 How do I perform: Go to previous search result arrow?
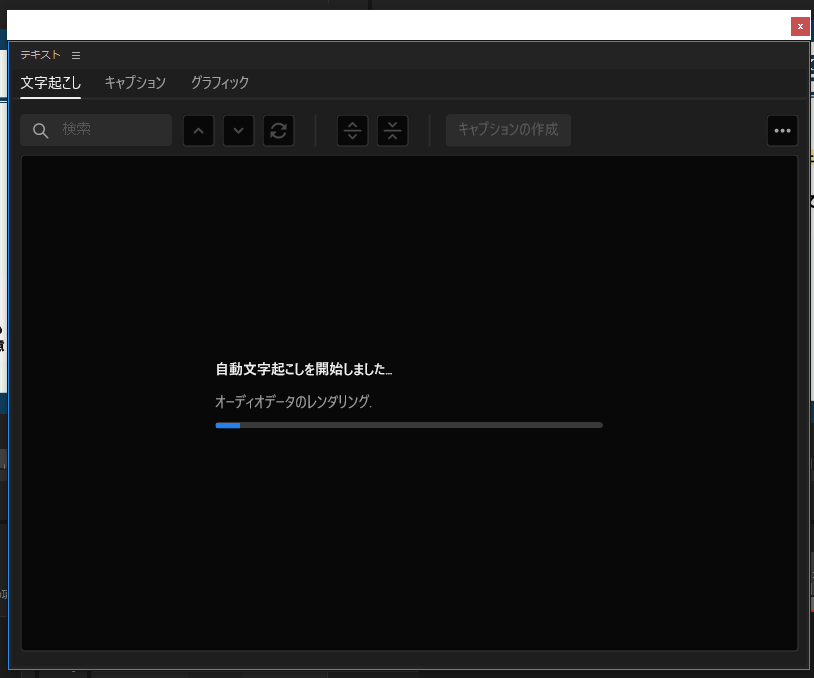click(x=198, y=131)
